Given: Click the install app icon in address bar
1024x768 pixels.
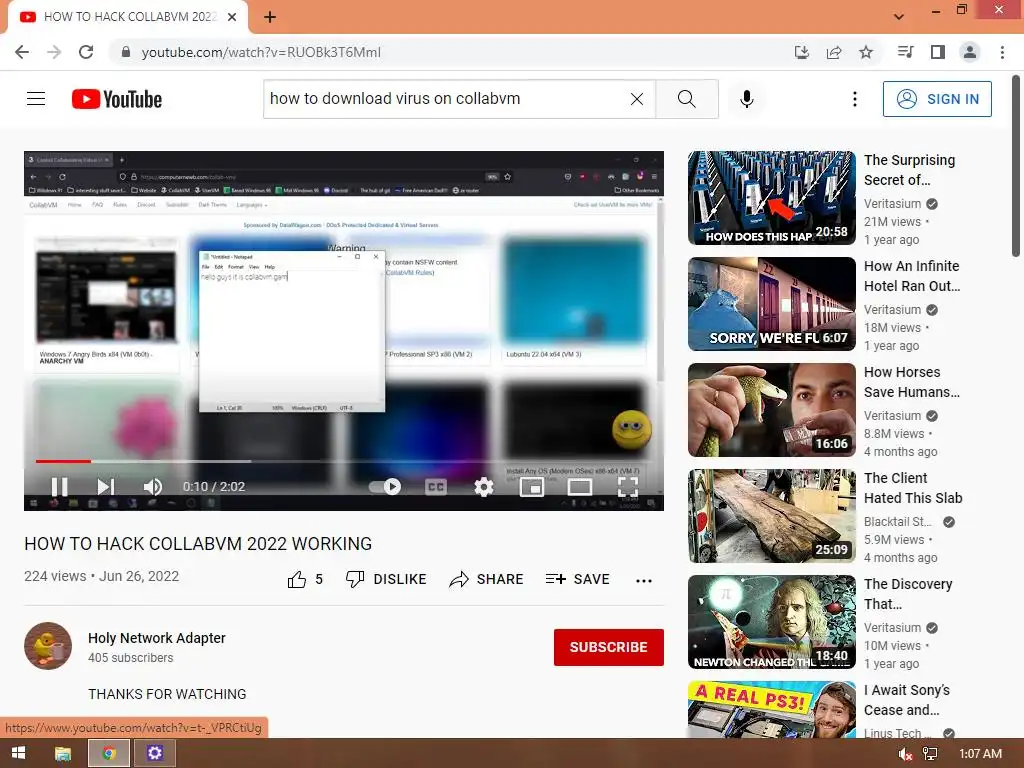Looking at the screenshot, I should point(801,52).
